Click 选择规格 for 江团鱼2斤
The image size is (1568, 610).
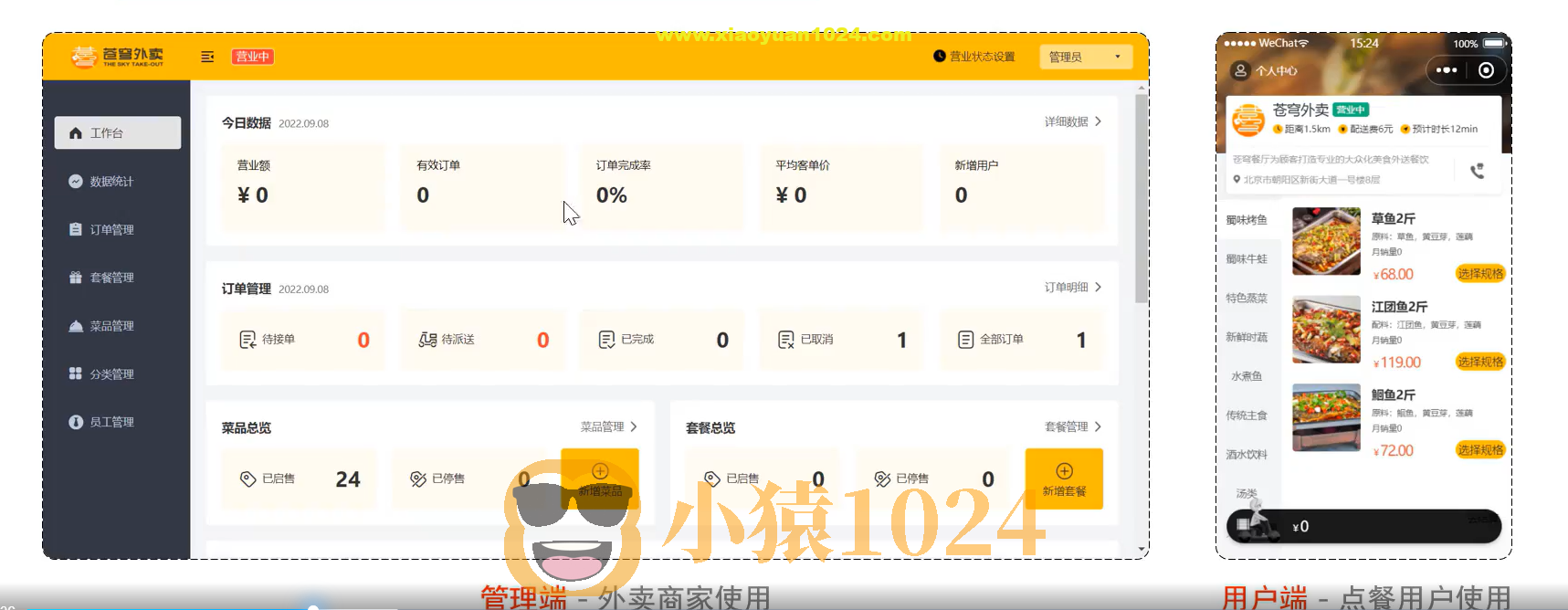[x=1479, y=362]
